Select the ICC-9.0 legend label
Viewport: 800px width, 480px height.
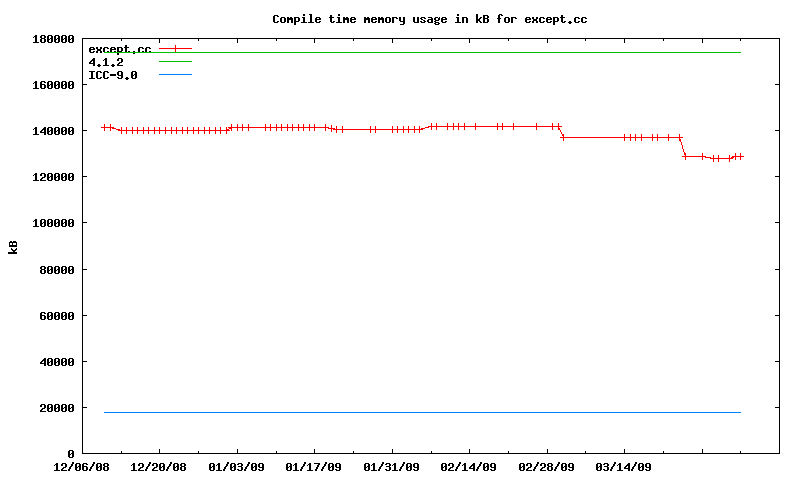click(x=112, y=75)
